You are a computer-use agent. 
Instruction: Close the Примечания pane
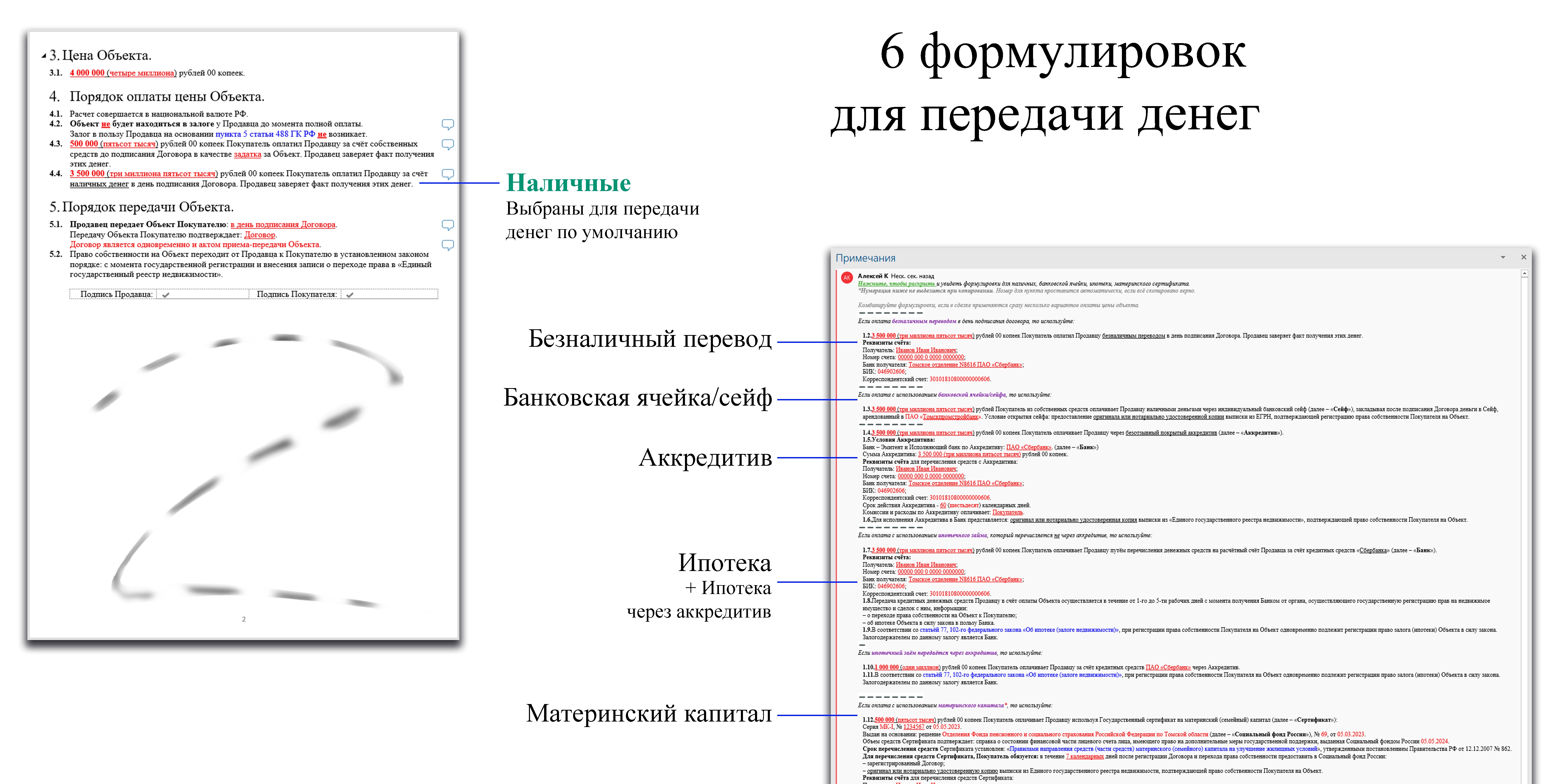[1524, 257]
